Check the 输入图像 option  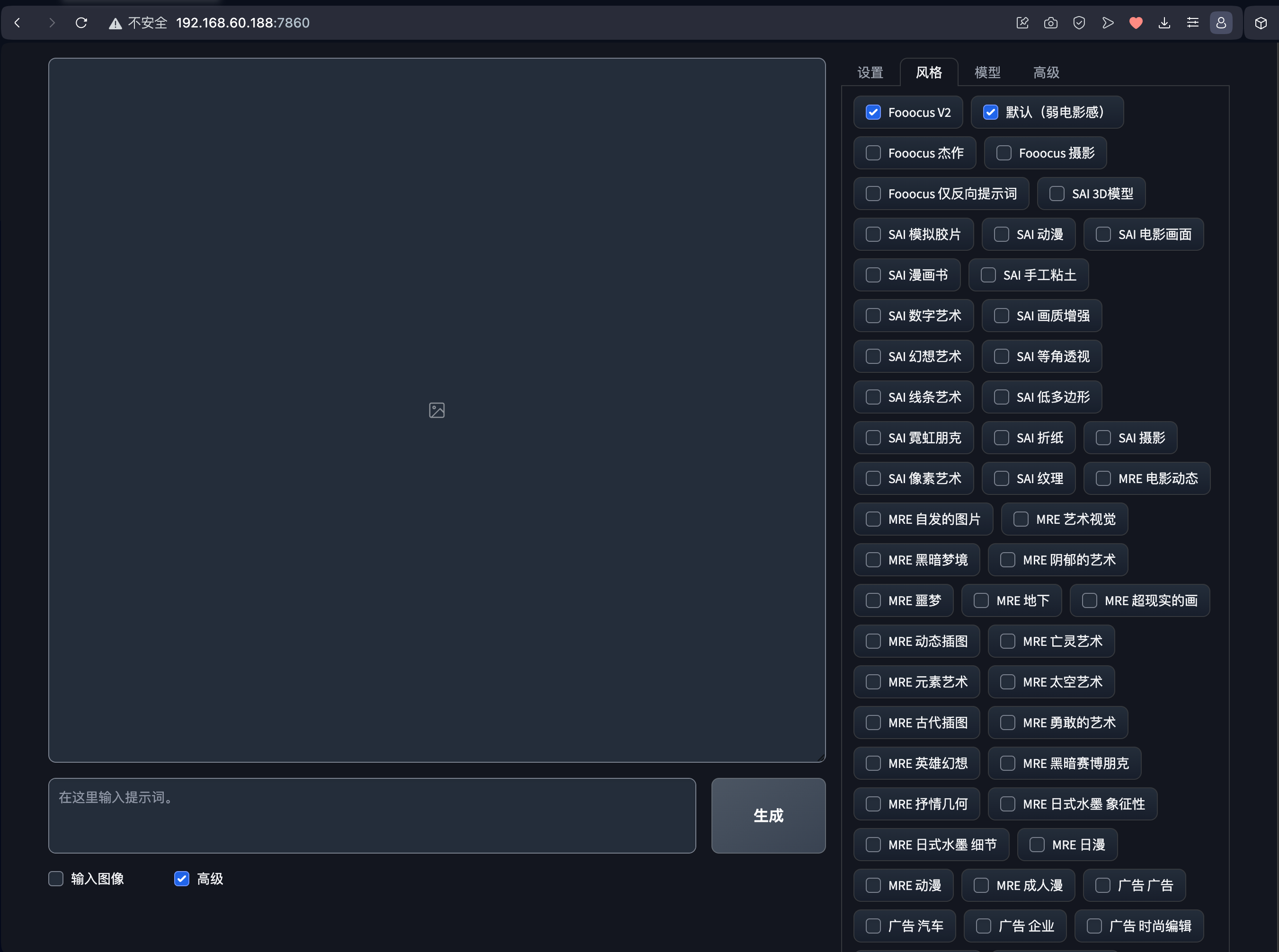(55, 878)
